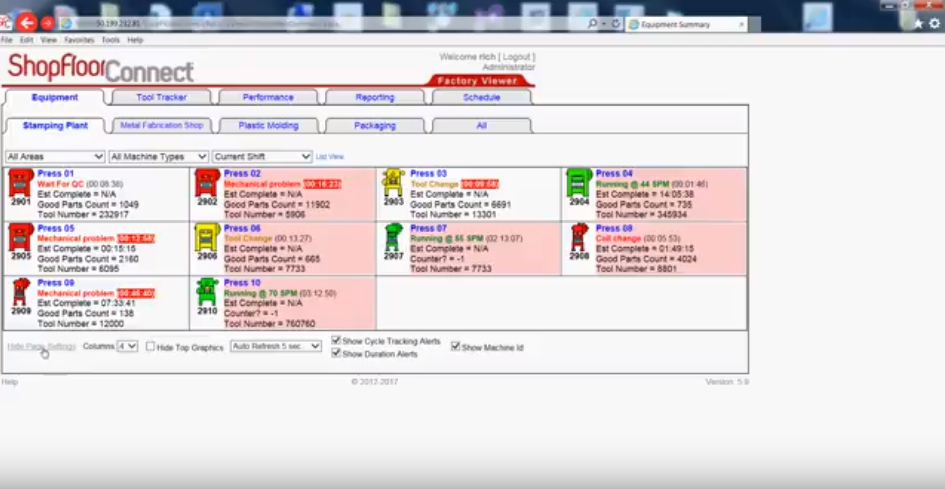Enable the Hide Top Graphics checkbox
The image size is (945, 489).
coord(150,347)
